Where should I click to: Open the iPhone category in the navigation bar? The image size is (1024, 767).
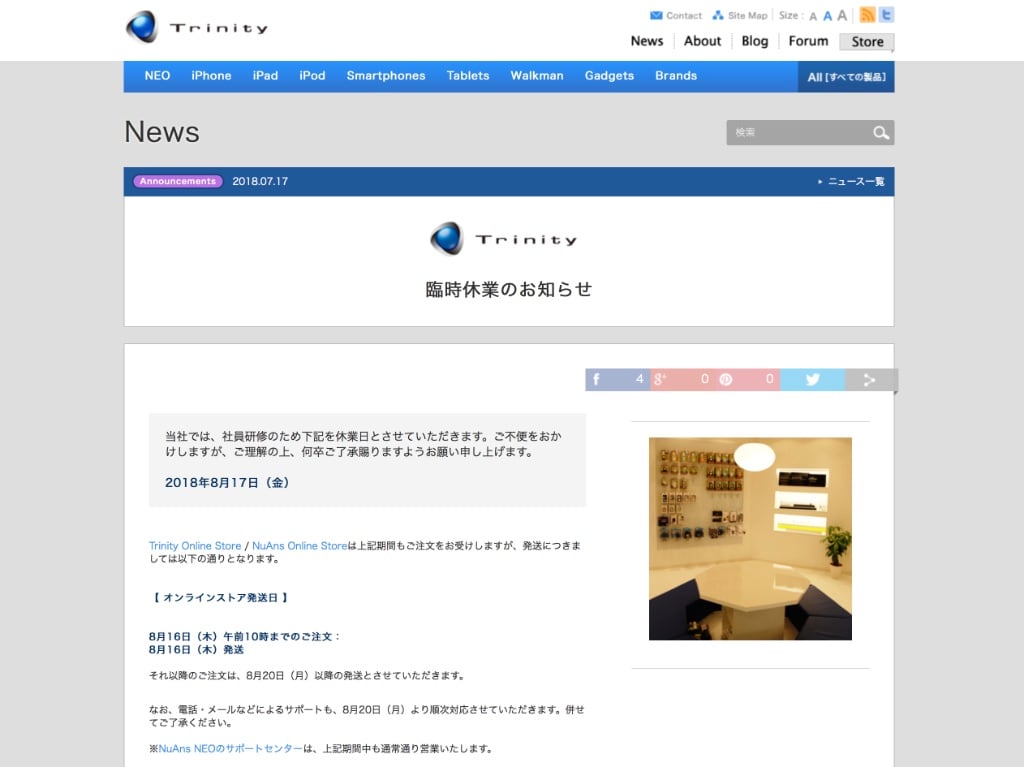(x=211, y=76)
